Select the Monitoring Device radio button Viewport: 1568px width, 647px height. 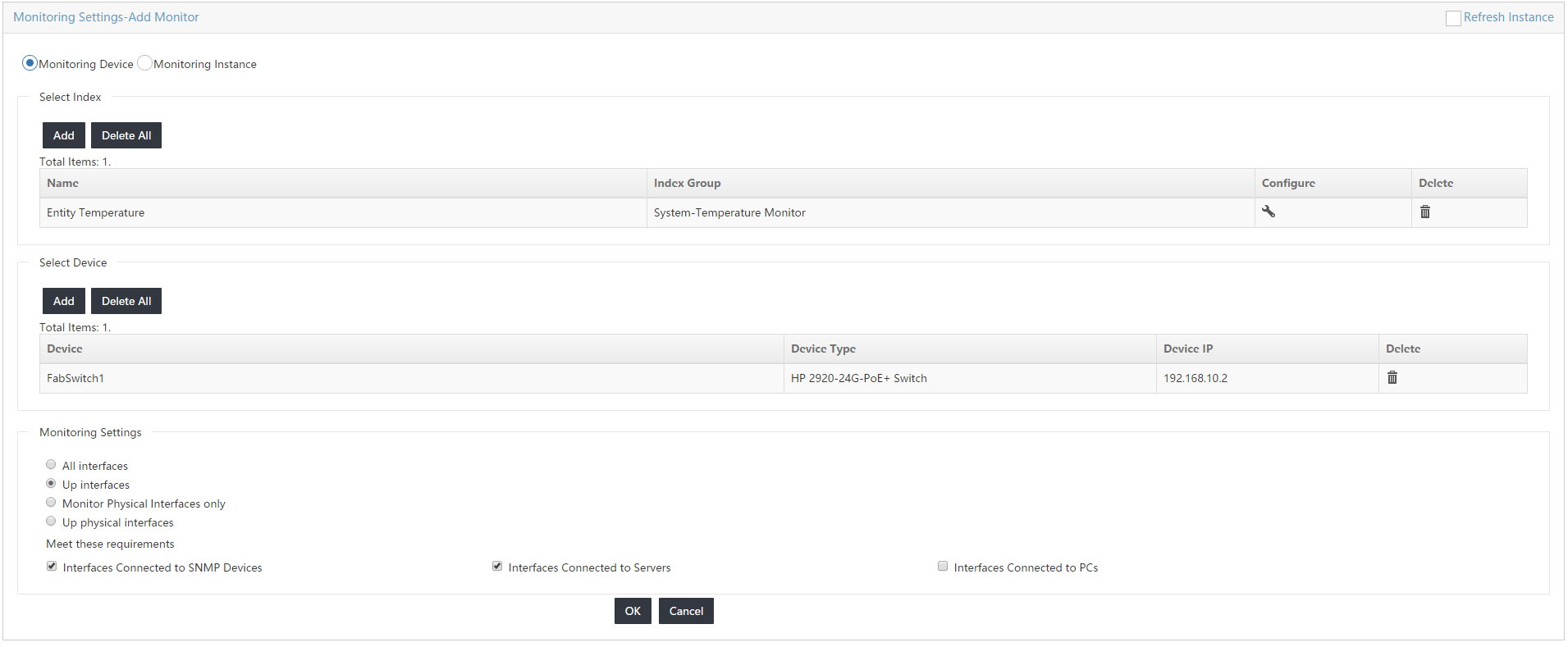pos(30,63)
